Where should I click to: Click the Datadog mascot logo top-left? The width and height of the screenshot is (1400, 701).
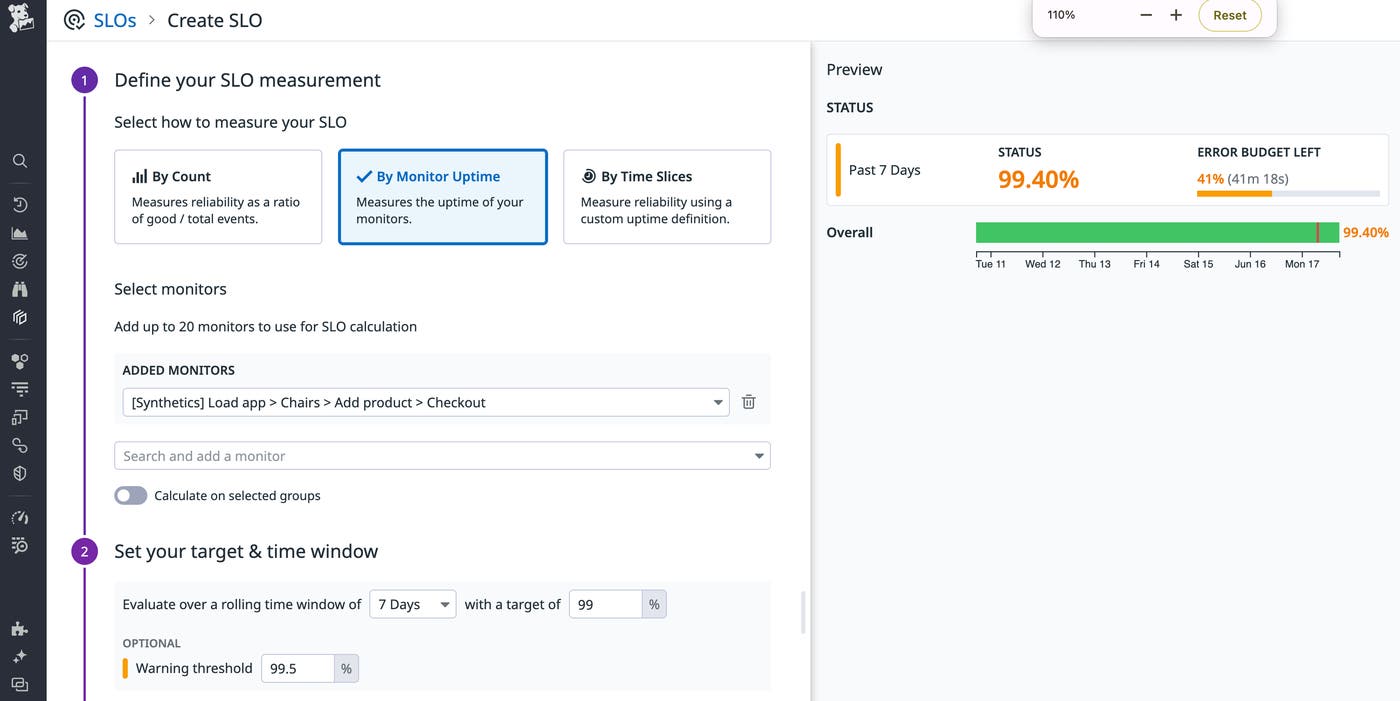coord(21,18)
